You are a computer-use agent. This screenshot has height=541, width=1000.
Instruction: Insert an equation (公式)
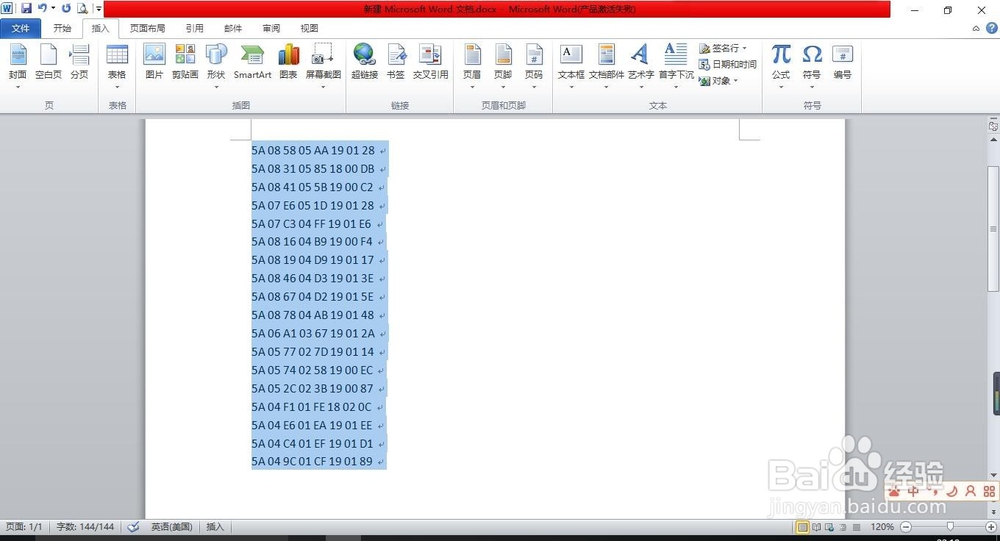pos(781,64)
